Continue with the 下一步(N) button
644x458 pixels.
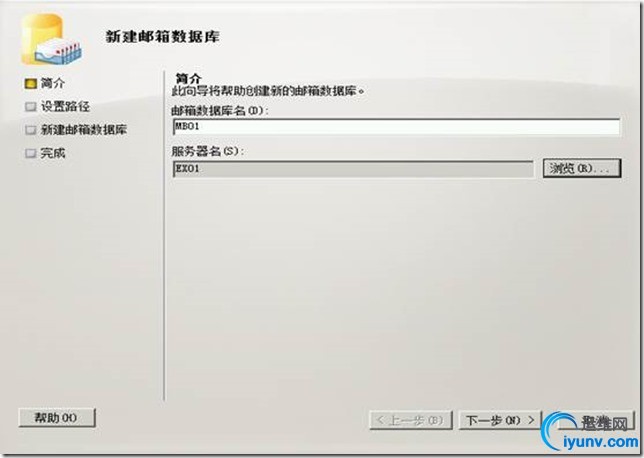[x=500, y=420]
